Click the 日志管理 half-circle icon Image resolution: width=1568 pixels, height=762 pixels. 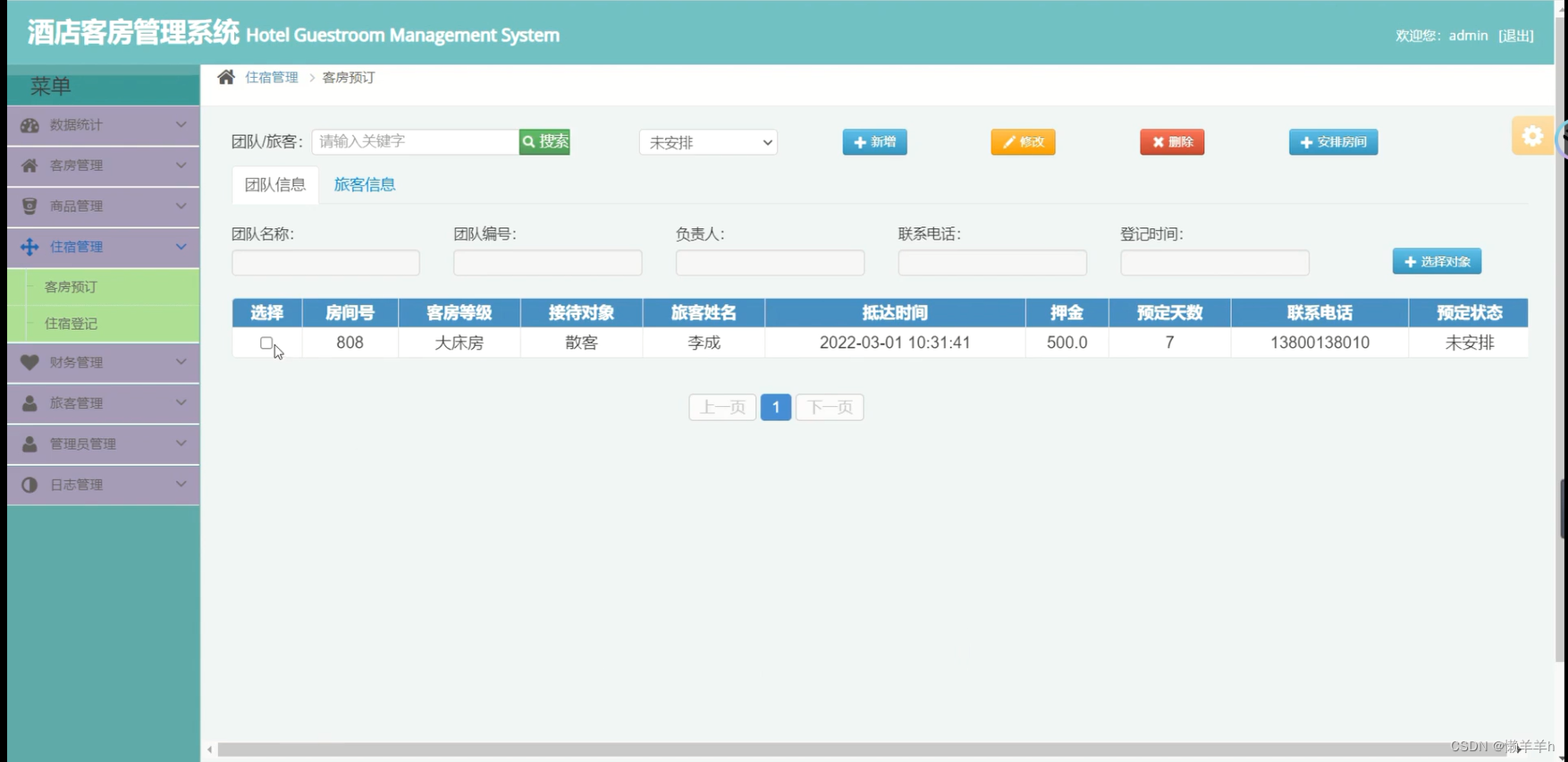pos(30,485)
